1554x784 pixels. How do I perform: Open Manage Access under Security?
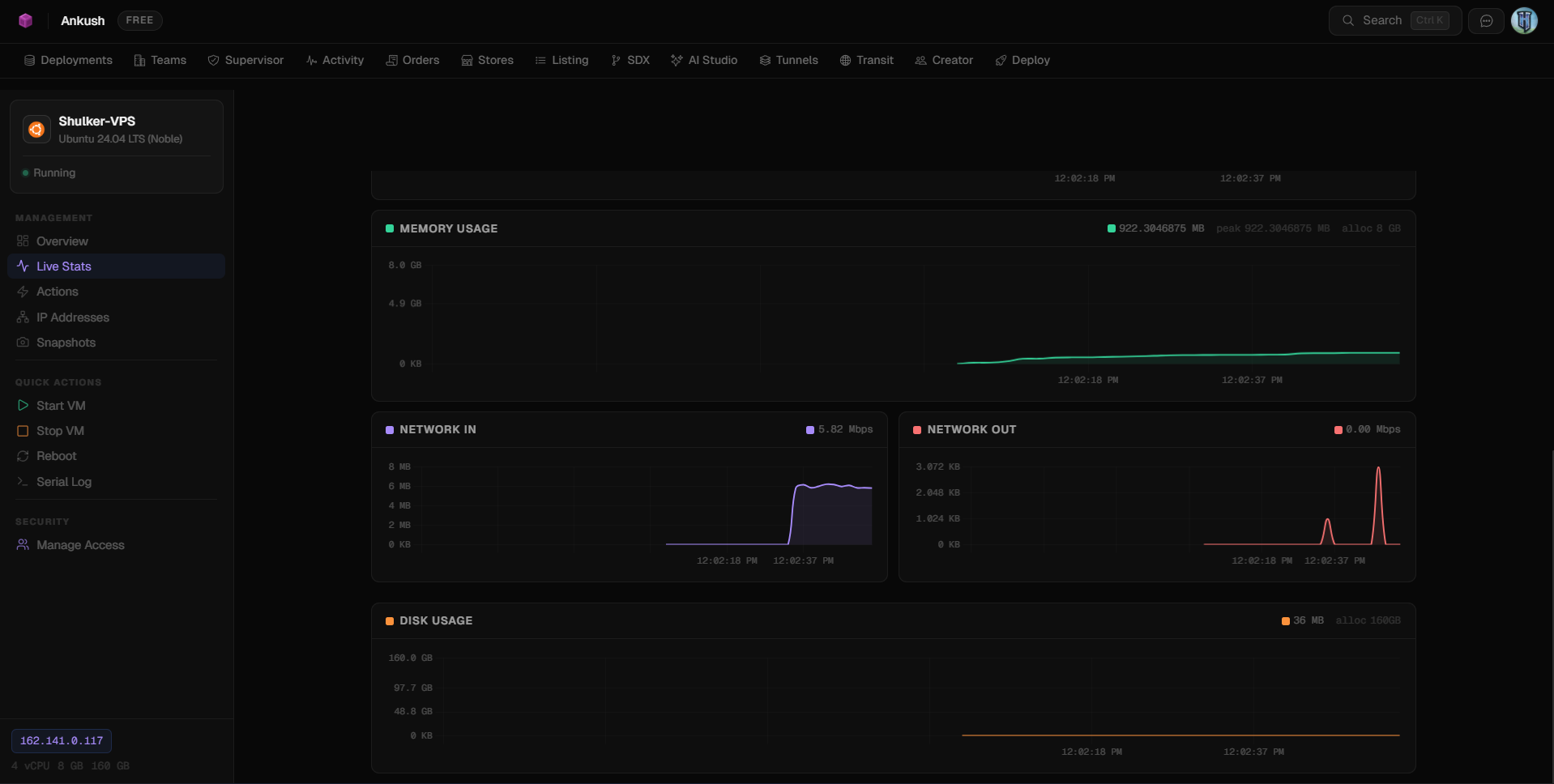pyautogui.click(x=116, y=545)
